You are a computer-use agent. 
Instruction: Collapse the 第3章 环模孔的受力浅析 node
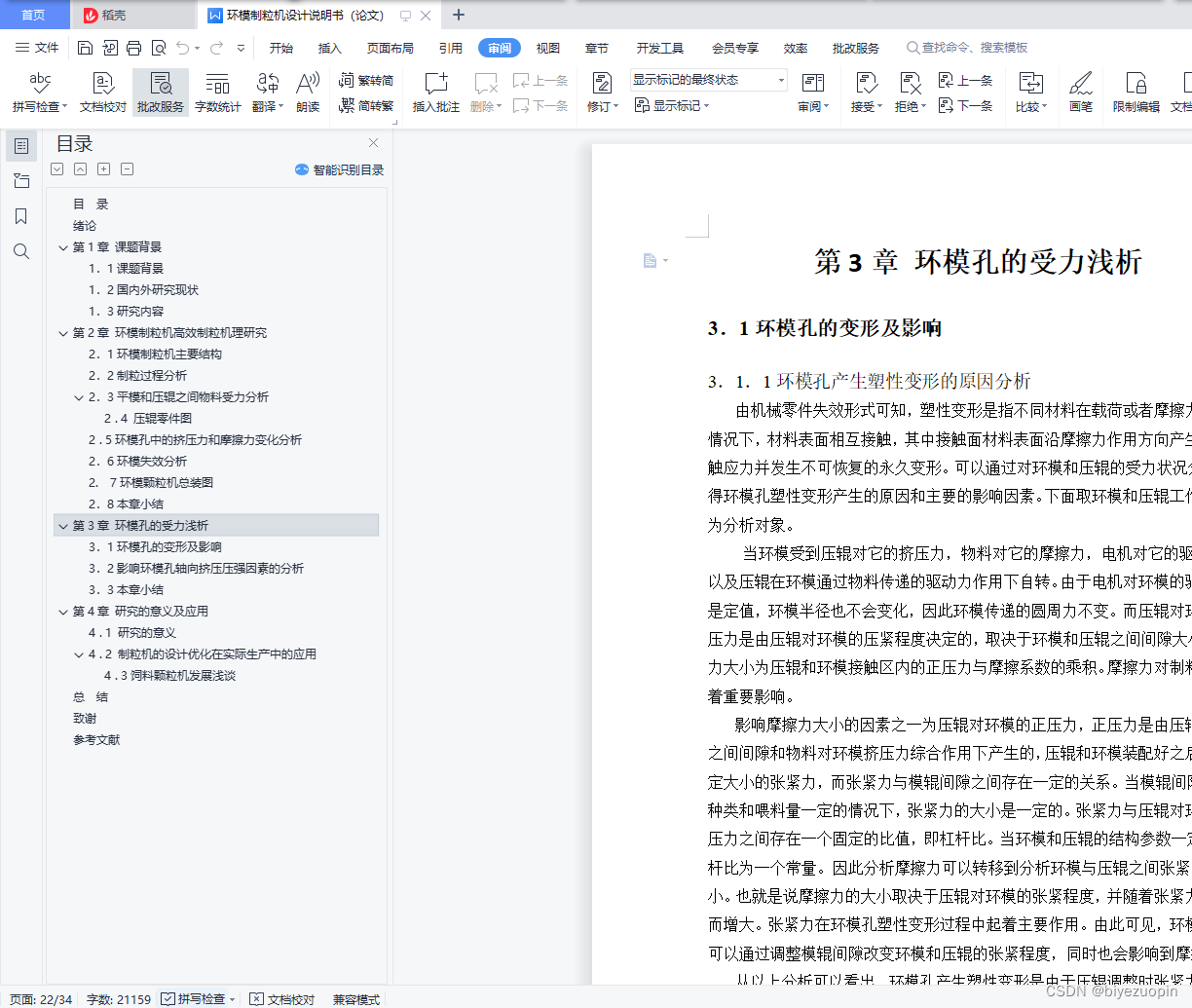tap(63, 526)
